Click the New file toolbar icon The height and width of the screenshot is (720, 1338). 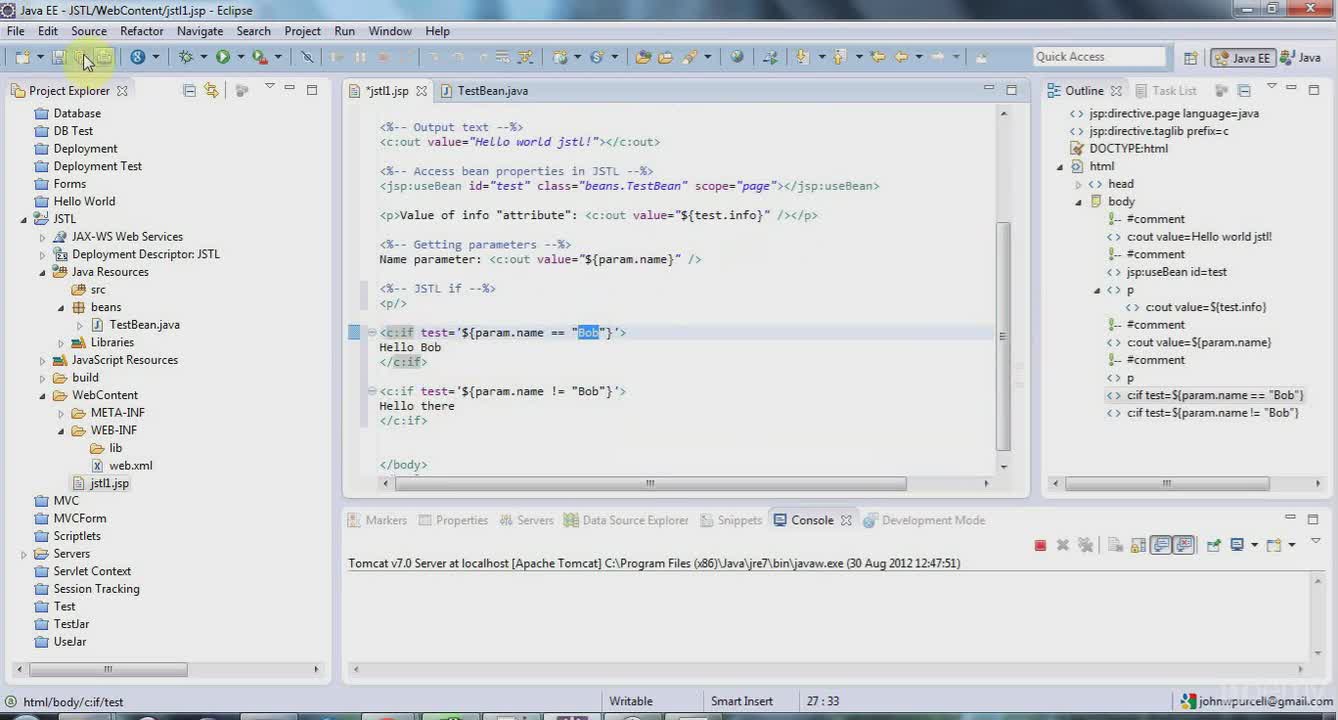(22, 57)
